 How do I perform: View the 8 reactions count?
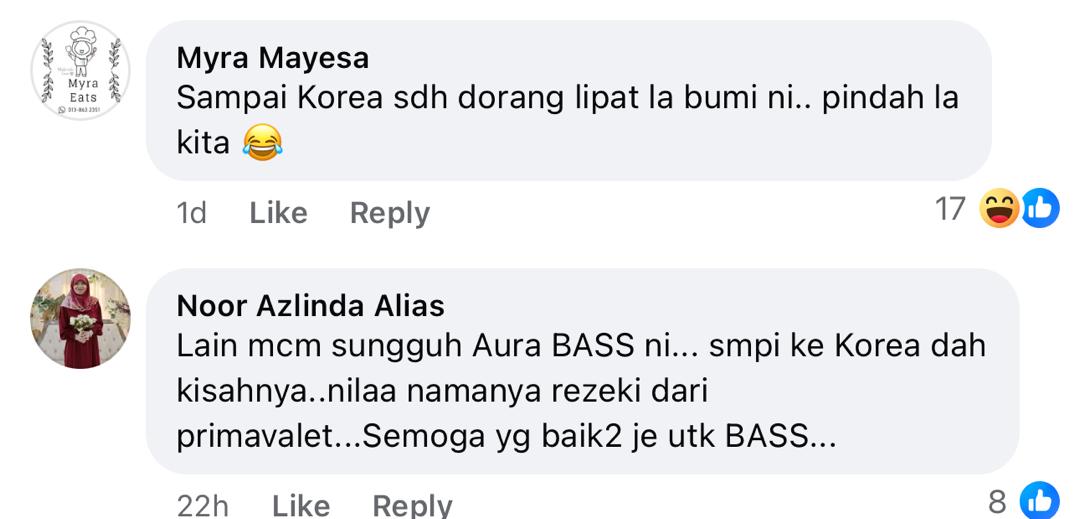pyautogui.click(x=997, y=502)
